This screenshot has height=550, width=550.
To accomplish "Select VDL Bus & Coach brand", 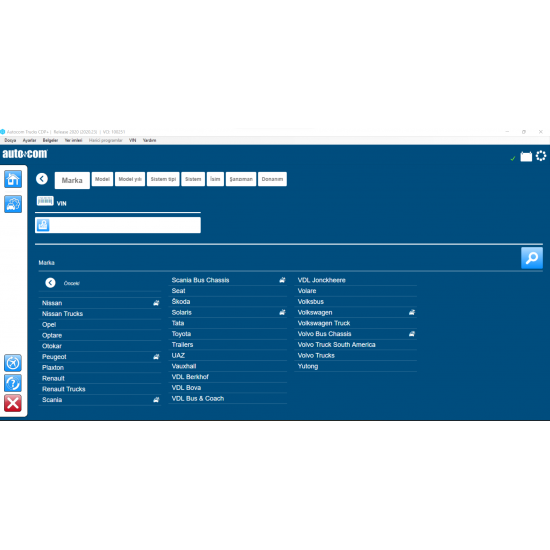I will click(228, 398).
